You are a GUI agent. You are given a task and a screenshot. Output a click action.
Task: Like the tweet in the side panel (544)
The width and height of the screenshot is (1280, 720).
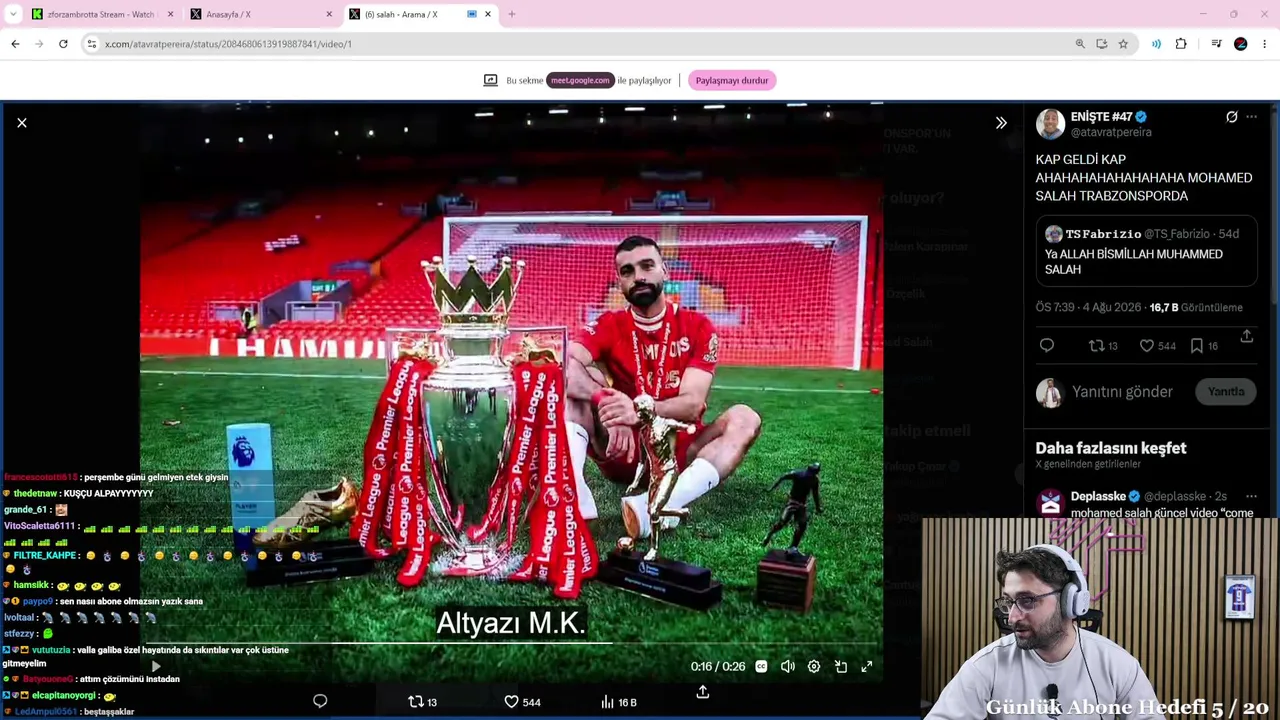(1158, 345)
